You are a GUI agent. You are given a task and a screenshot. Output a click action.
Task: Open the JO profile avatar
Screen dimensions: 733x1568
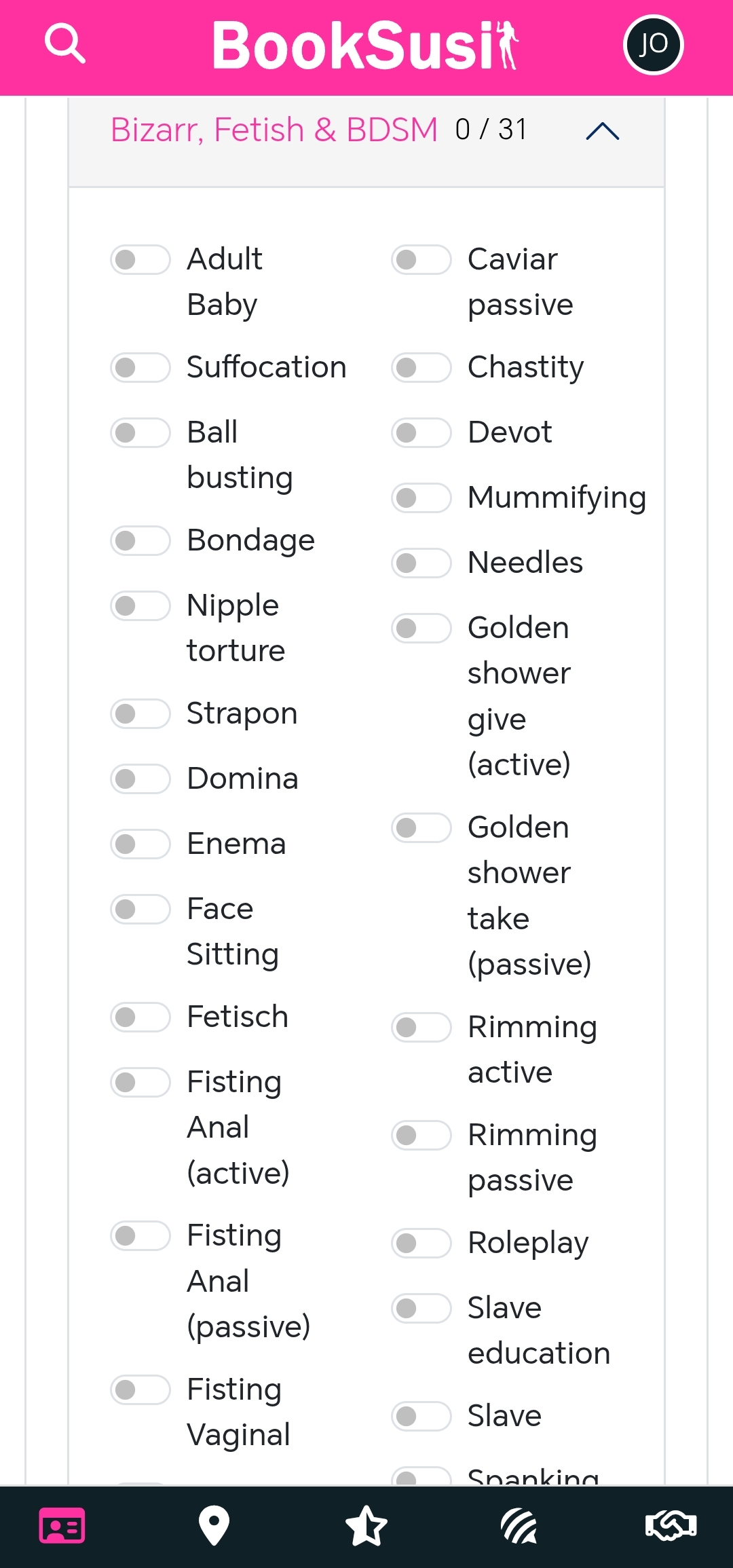[653, 45]
